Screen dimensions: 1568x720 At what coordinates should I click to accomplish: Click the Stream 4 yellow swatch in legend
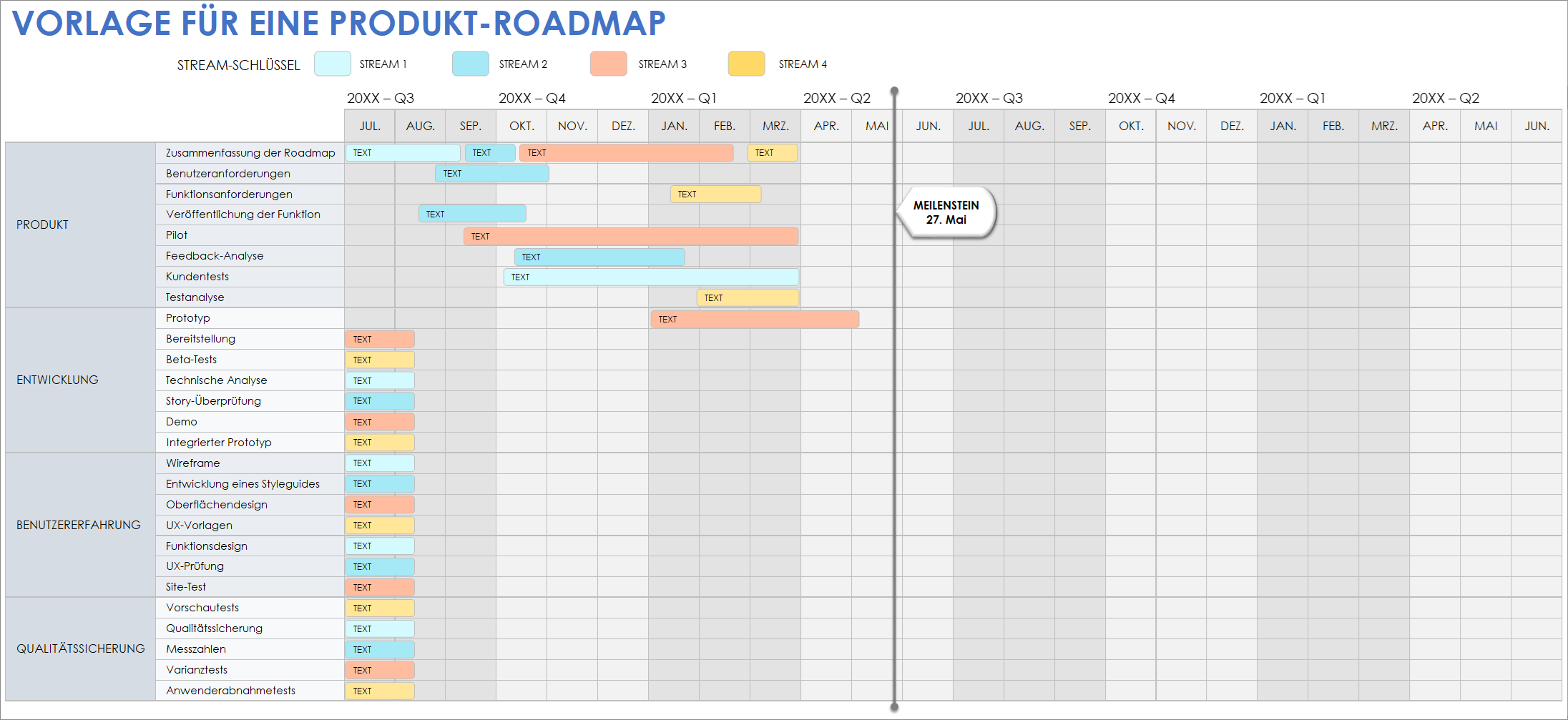[747, 64]
